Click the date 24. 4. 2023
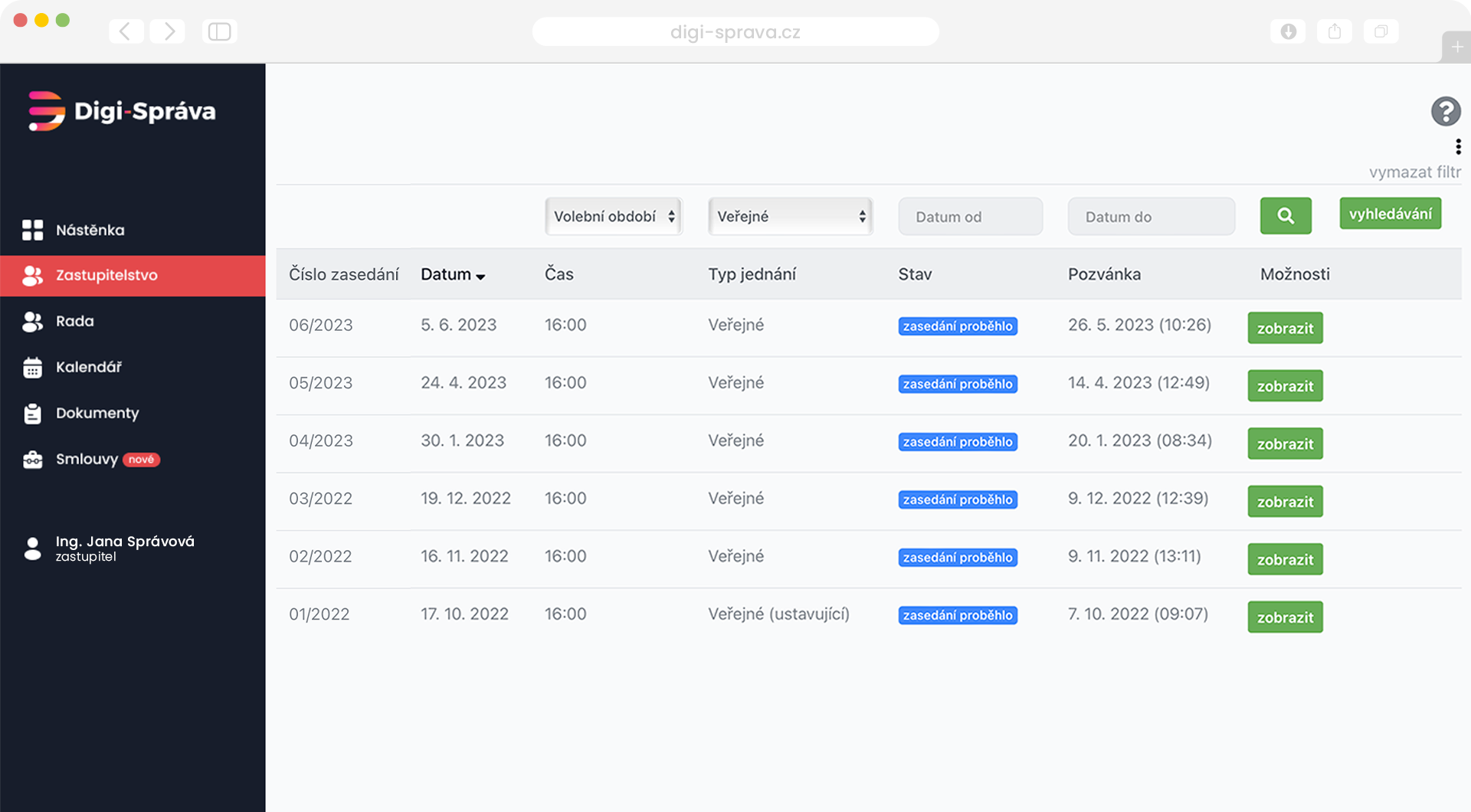This screenshot has height=812, width=1471. click(464, 383)
